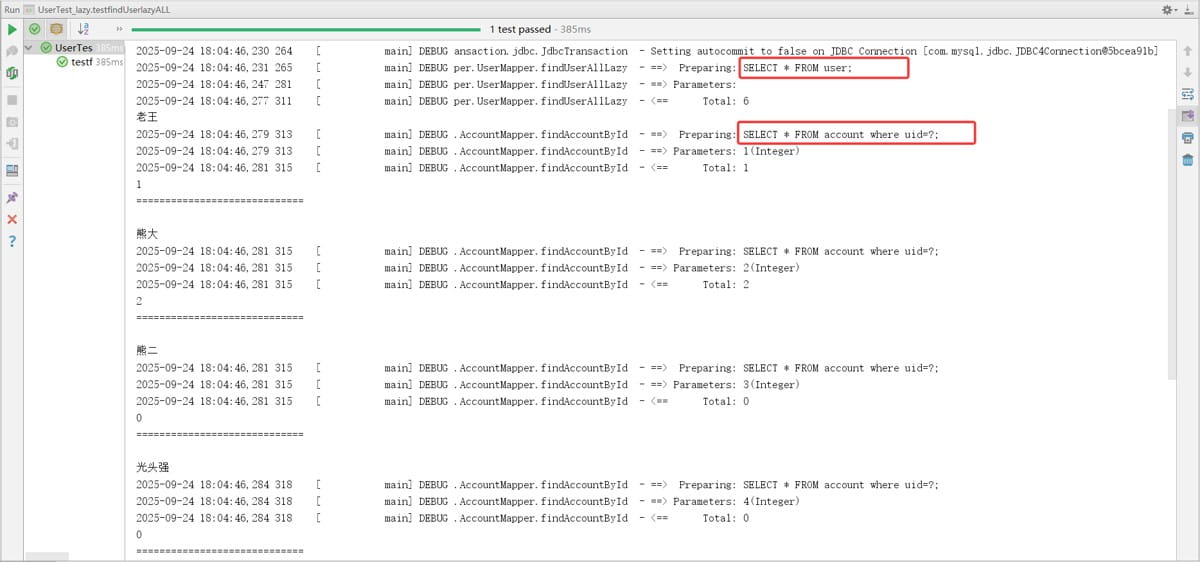
Task: Close the run tab with red X
Action: (x=12, y=219)
